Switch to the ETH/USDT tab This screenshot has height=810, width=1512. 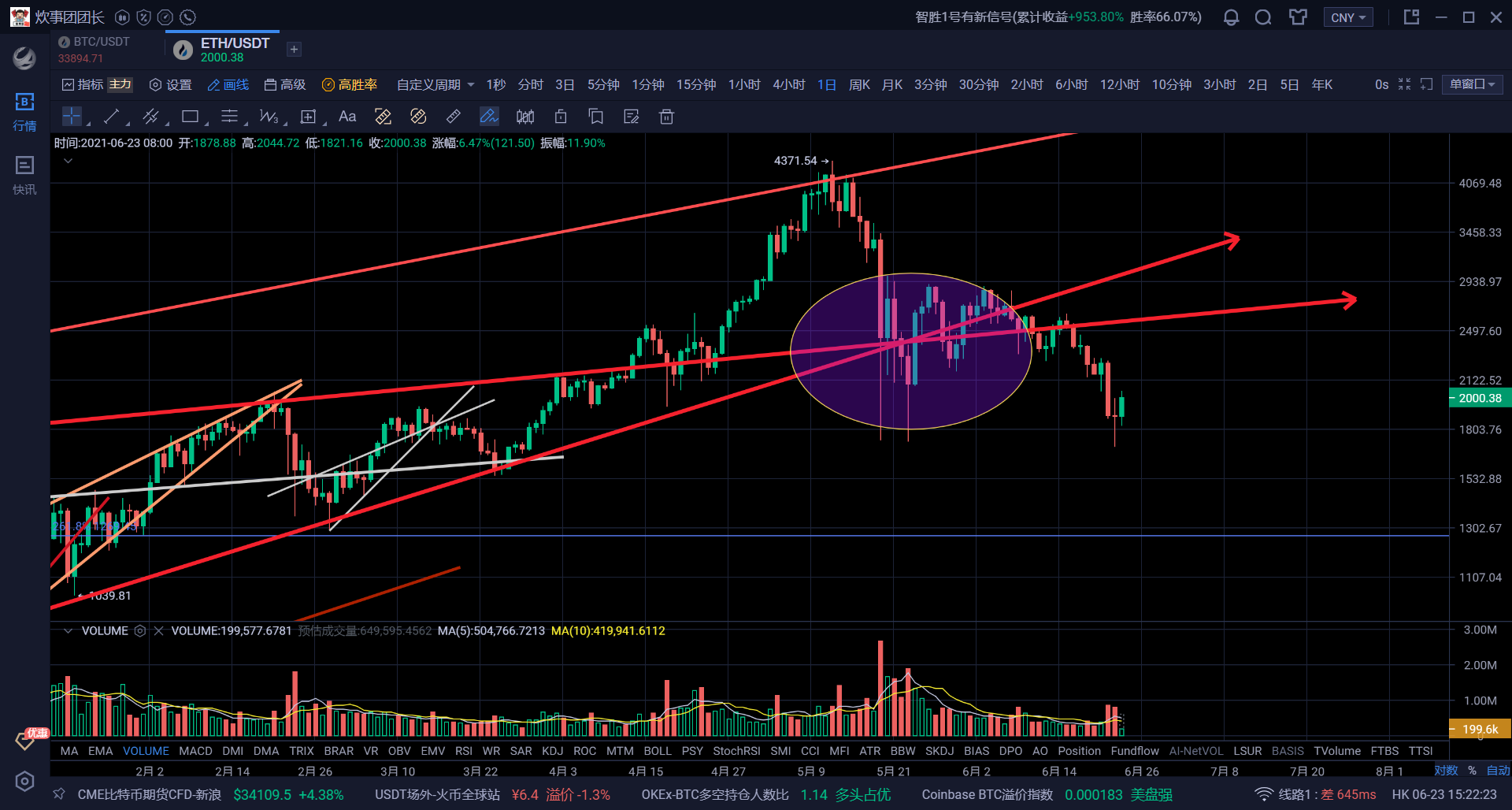[x=223, y=50]
